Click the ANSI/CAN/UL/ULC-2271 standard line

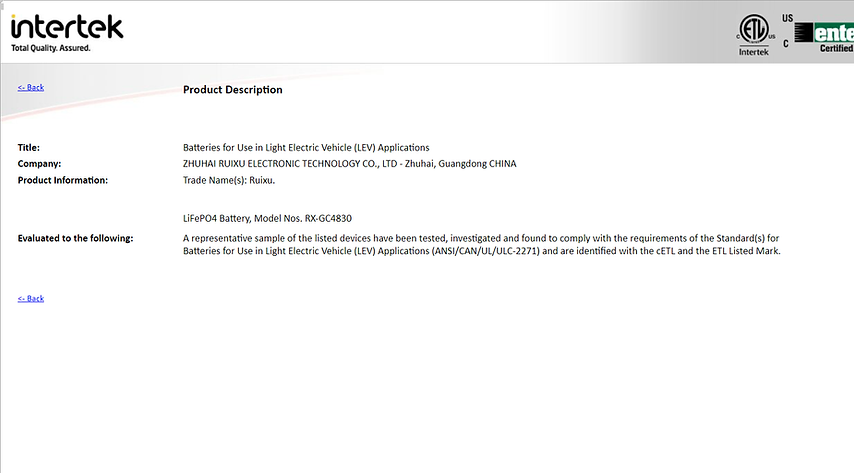coord(481,251)
